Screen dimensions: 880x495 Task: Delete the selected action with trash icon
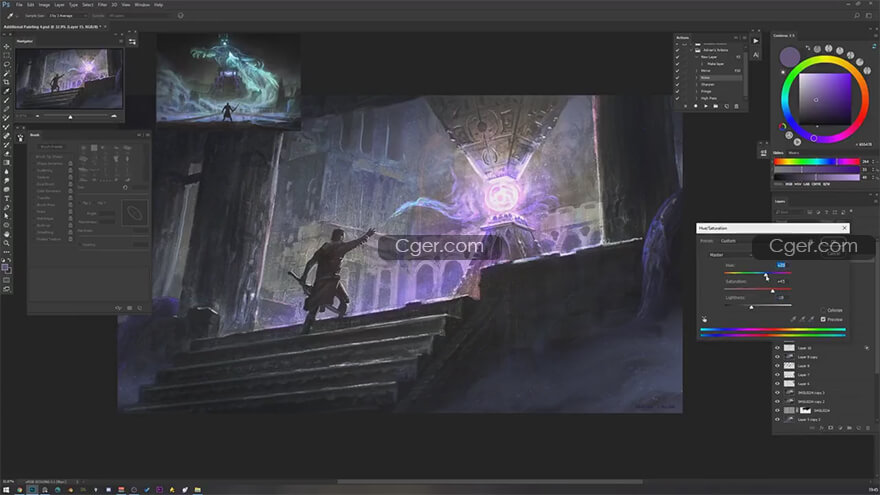point(736,106)
